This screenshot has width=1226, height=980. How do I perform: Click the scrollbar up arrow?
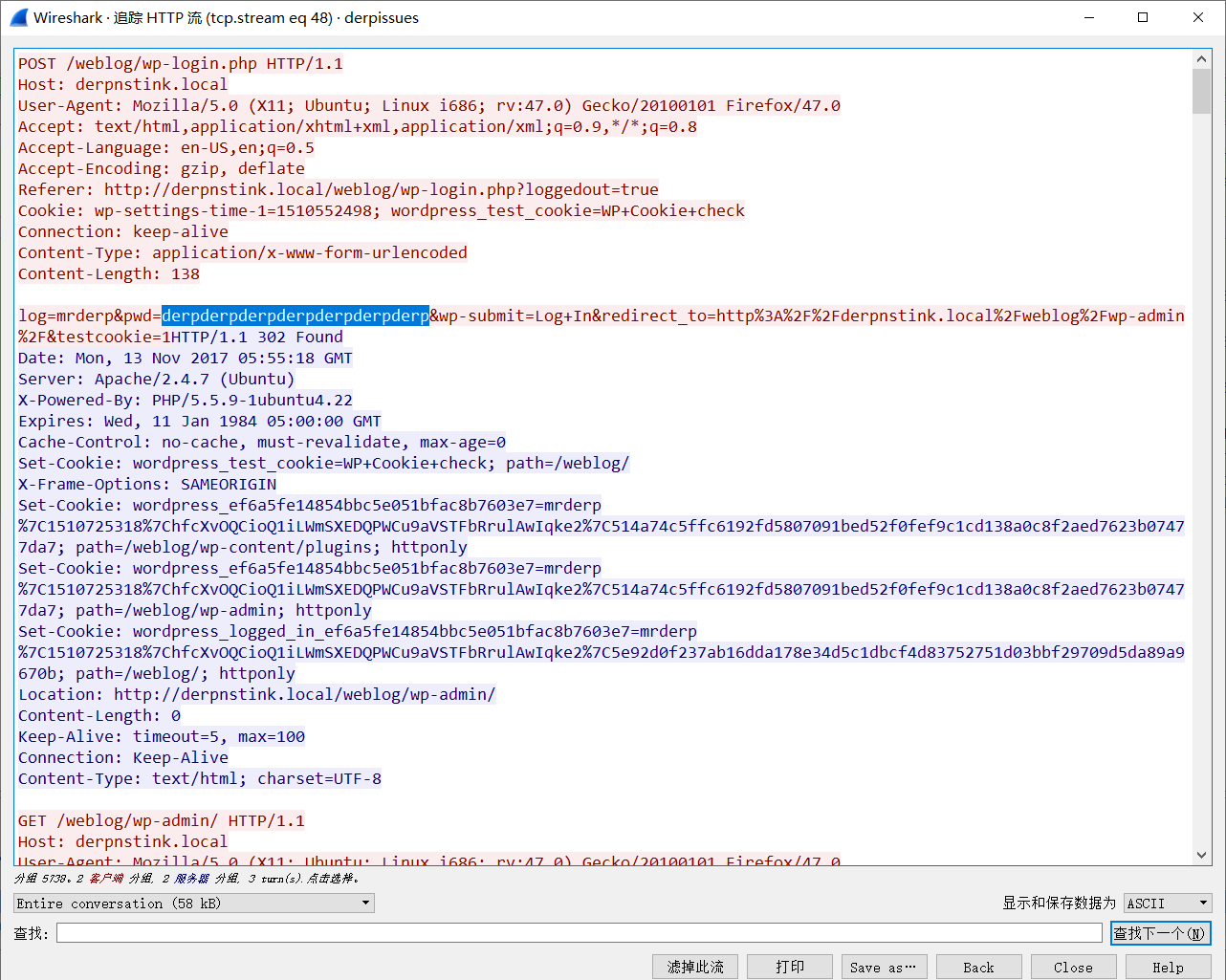(x=1202, y=59)
